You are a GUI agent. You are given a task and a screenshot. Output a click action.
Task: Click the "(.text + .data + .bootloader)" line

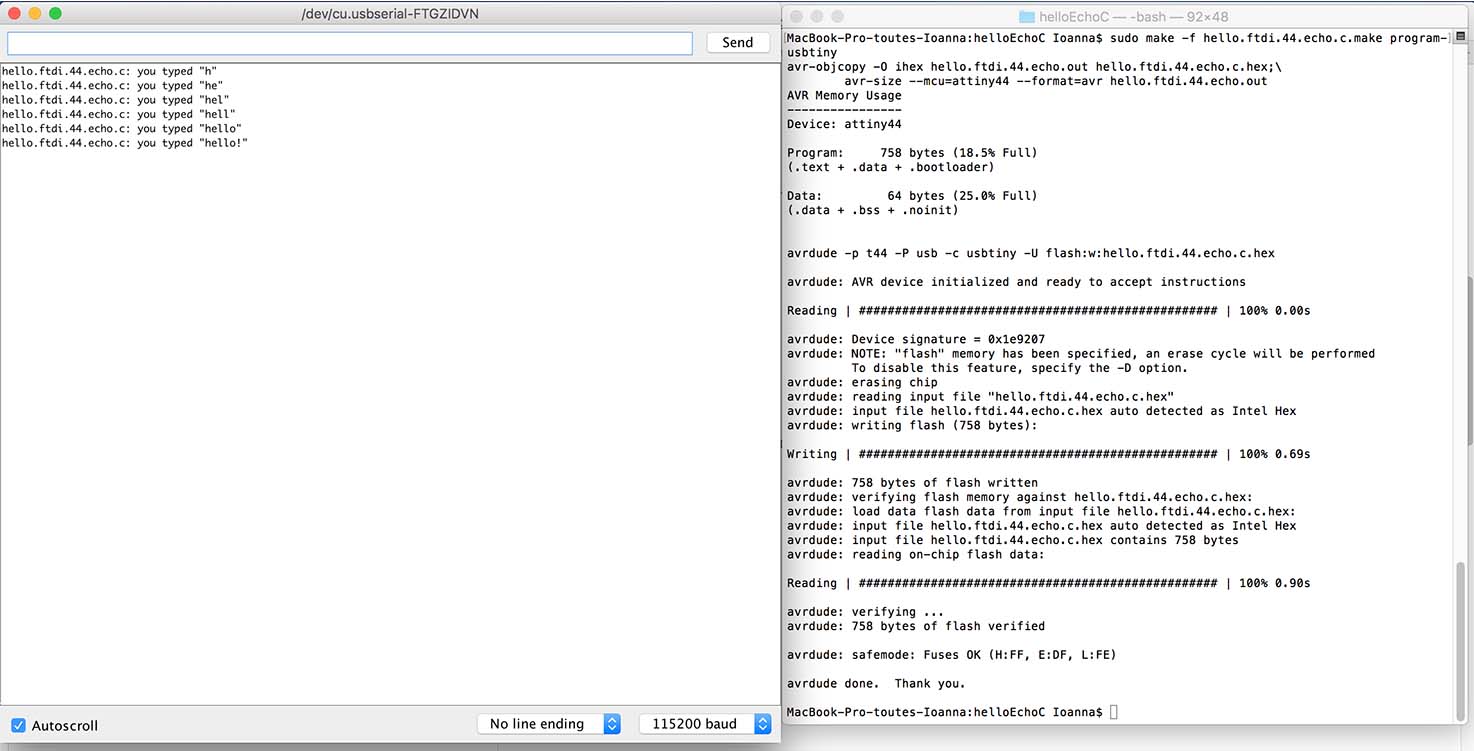point(891,168)
